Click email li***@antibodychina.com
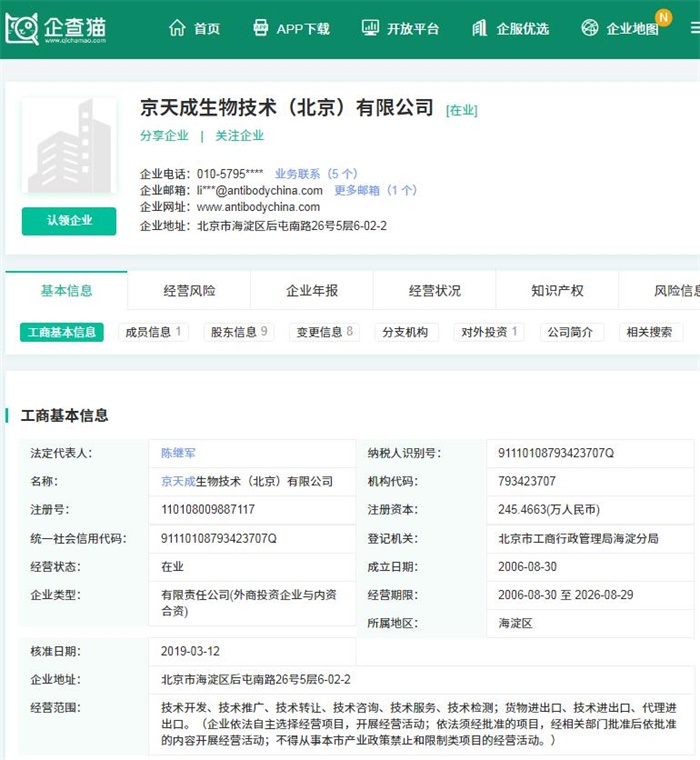The width and height of the screenshot is (700, 760). [x=259, y=190]
